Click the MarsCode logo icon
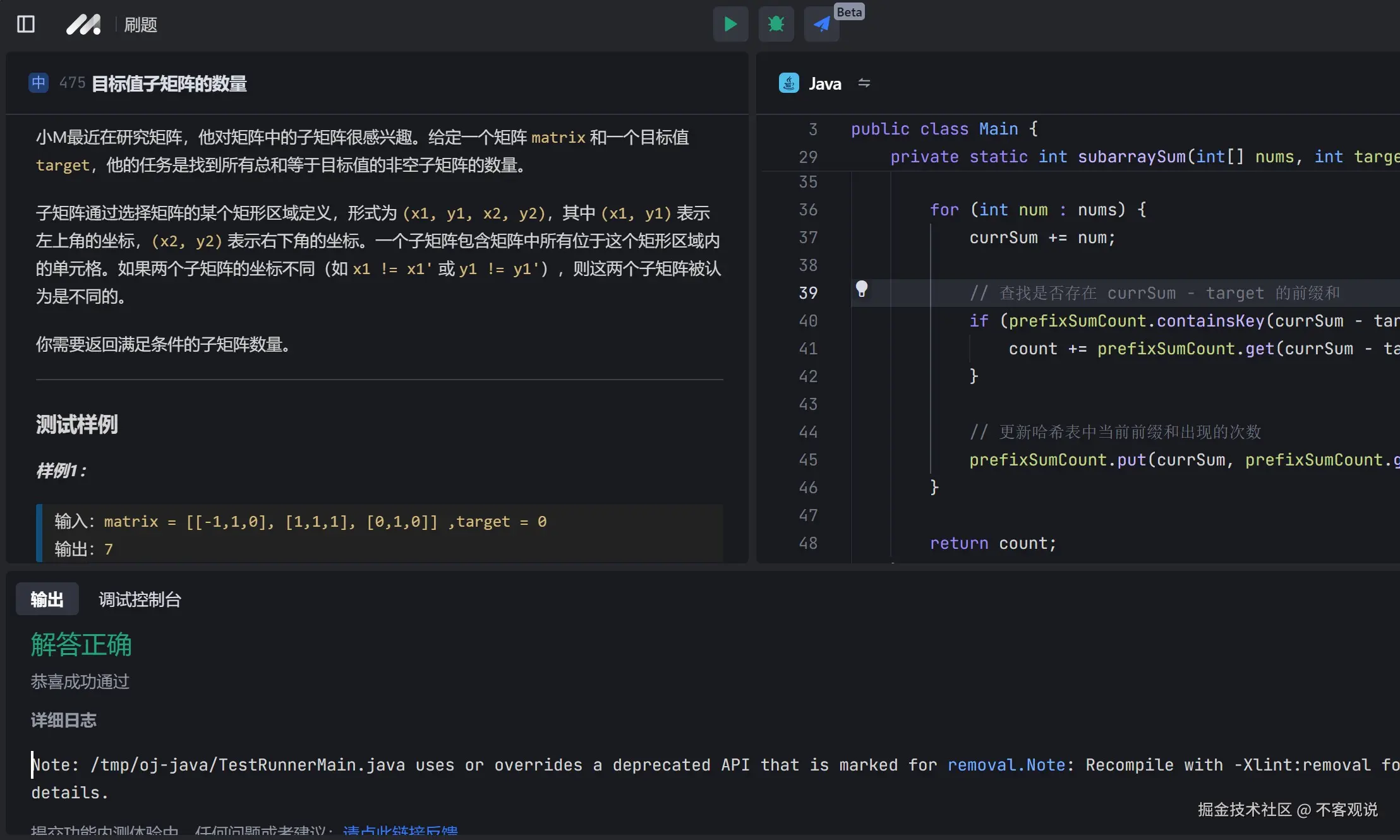This screenshot has width=1400, height=840. click(x=83, y=25)
